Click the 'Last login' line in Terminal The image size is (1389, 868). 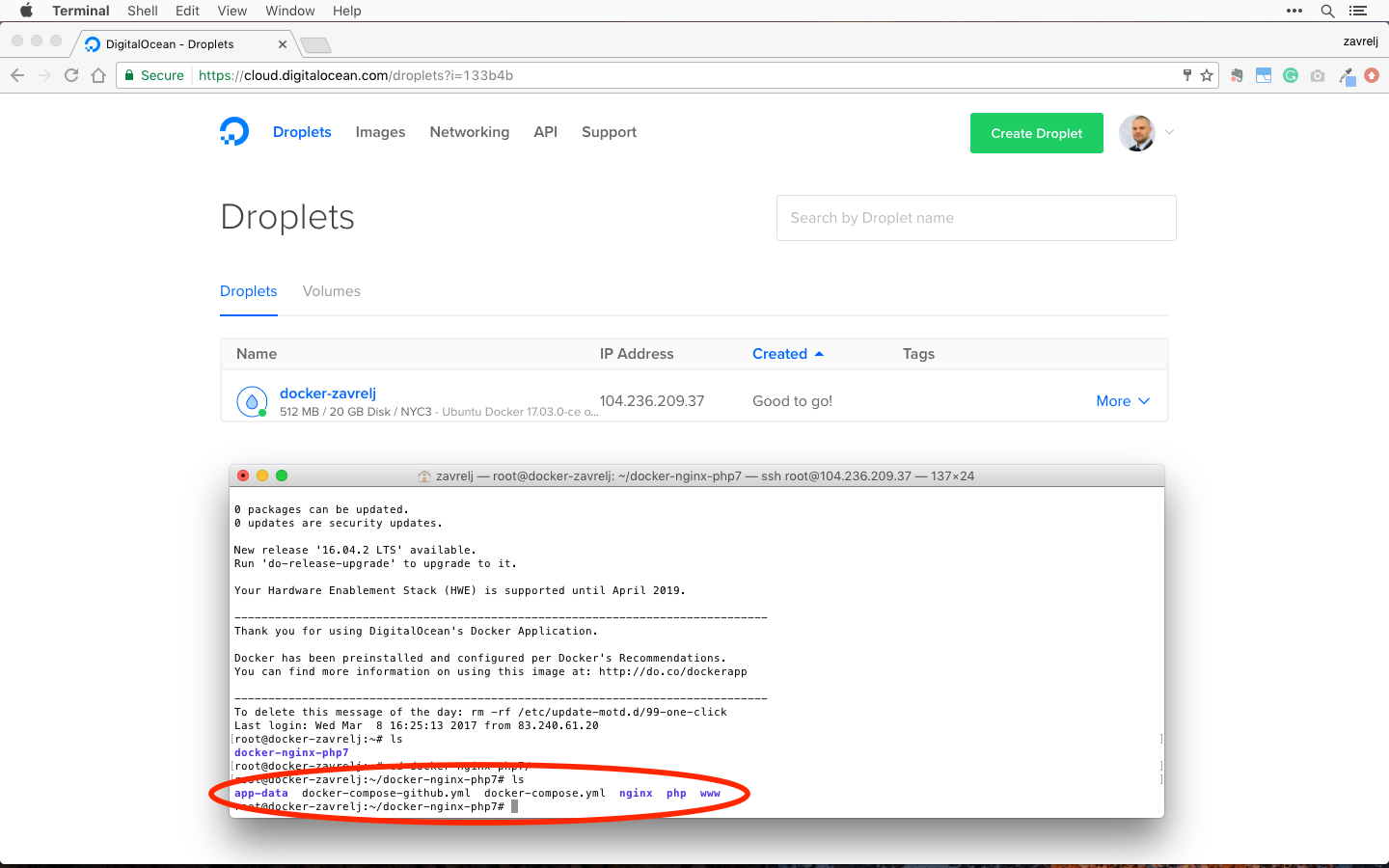(x=417, y=726)
